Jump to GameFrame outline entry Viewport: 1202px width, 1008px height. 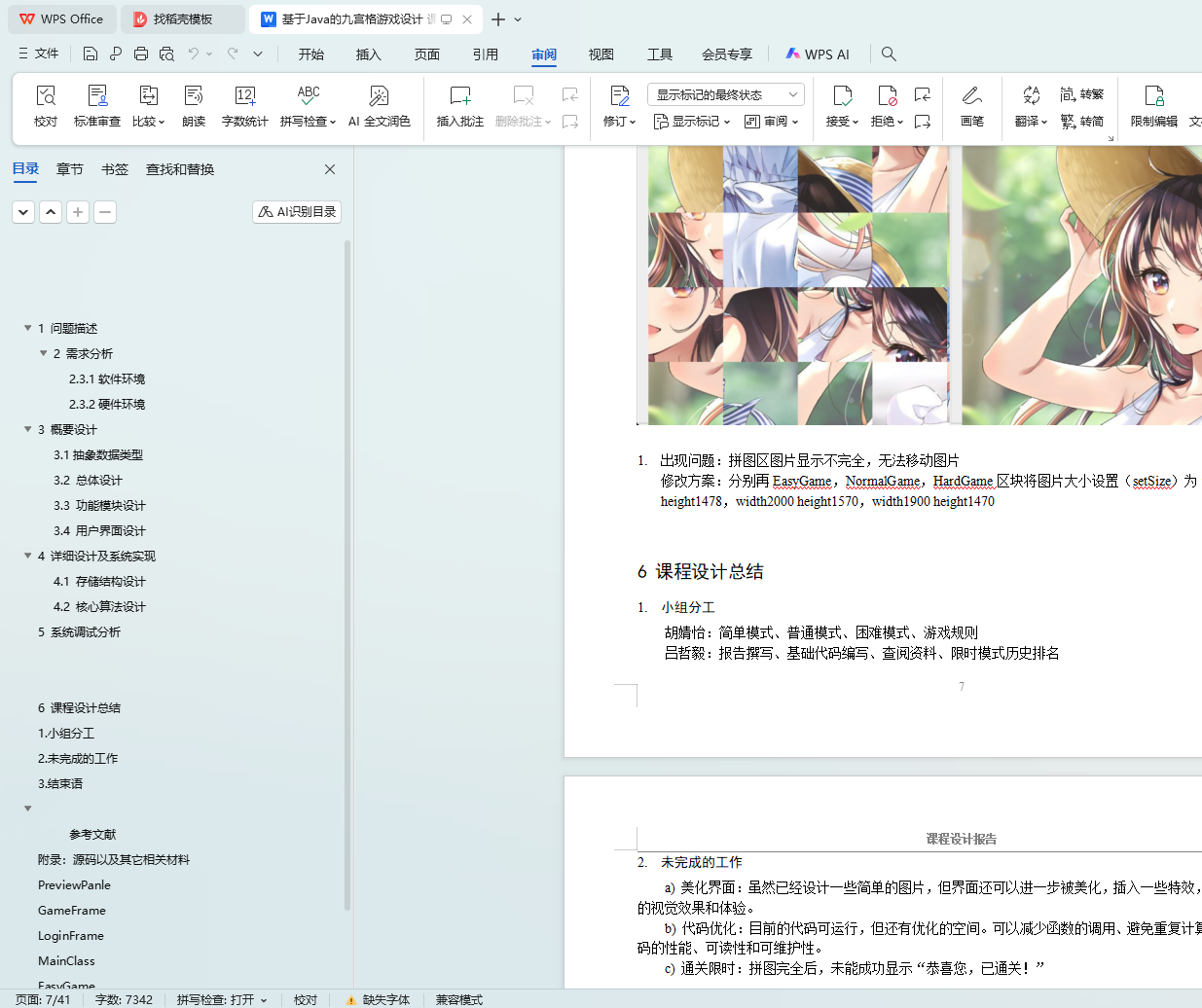(x=72, y=910)
